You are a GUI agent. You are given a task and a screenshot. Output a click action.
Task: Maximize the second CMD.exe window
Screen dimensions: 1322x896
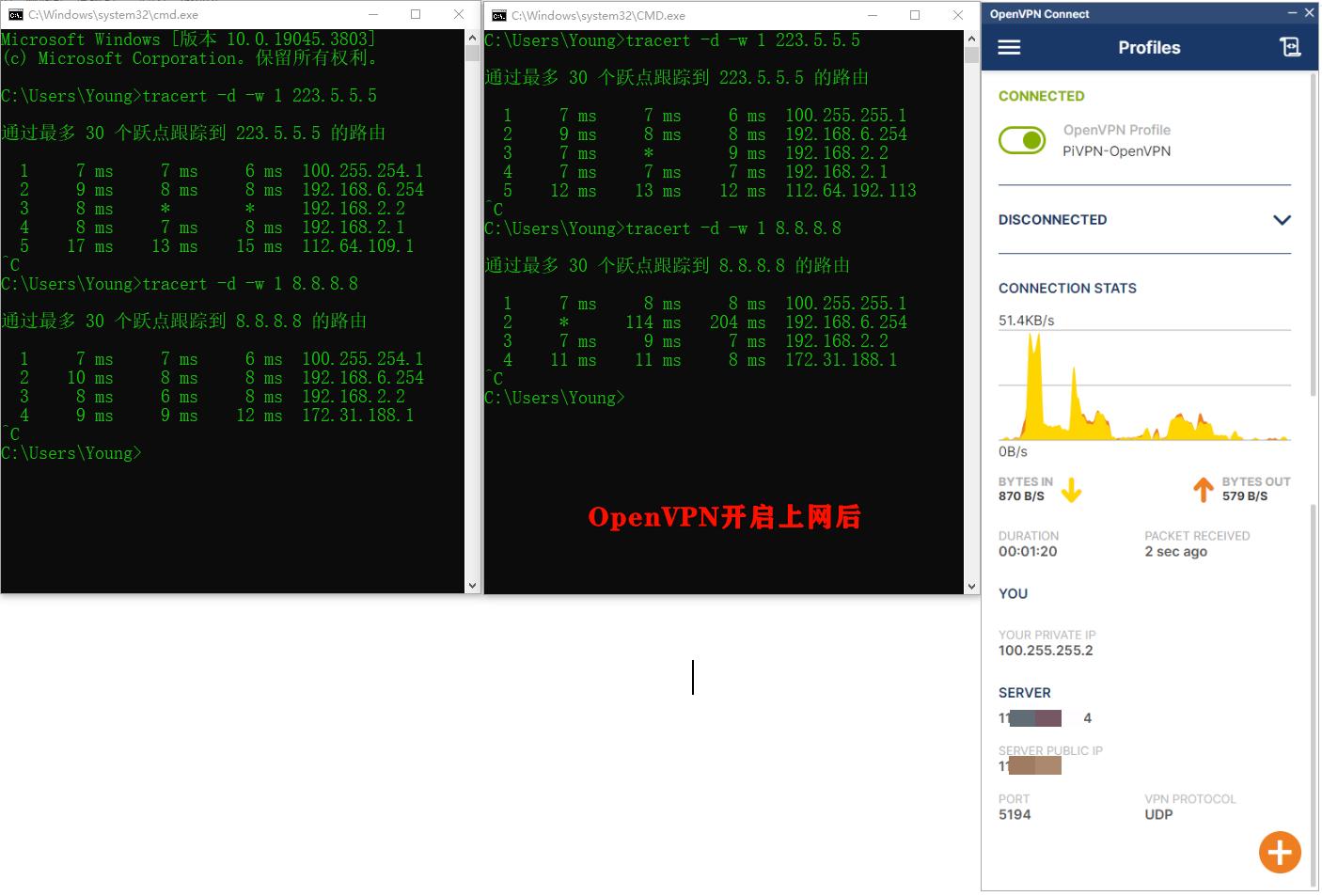(915, 15)
